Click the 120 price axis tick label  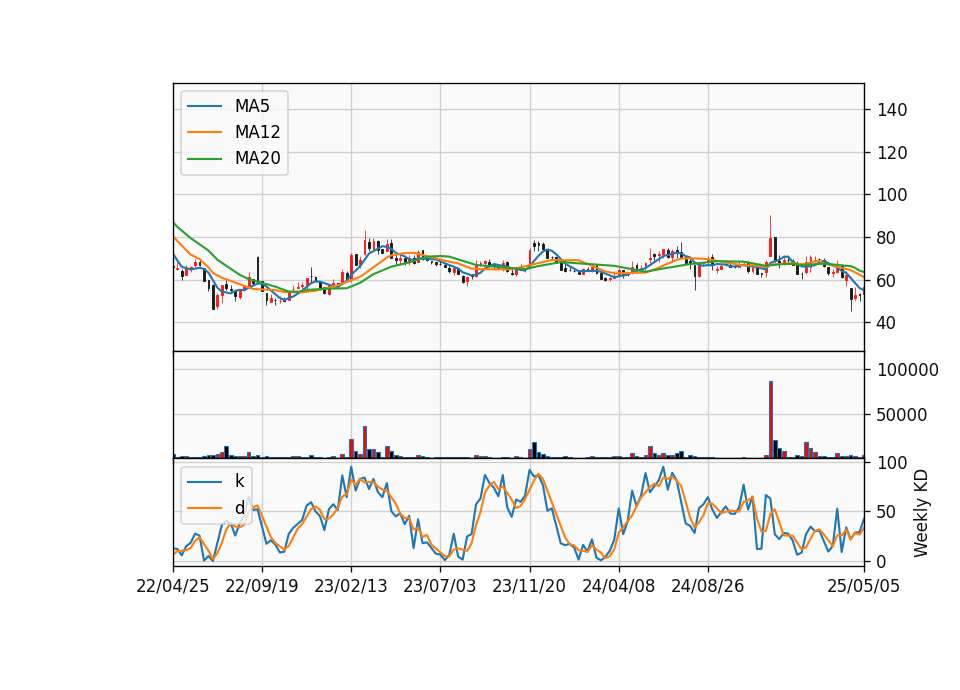point(892,153)
